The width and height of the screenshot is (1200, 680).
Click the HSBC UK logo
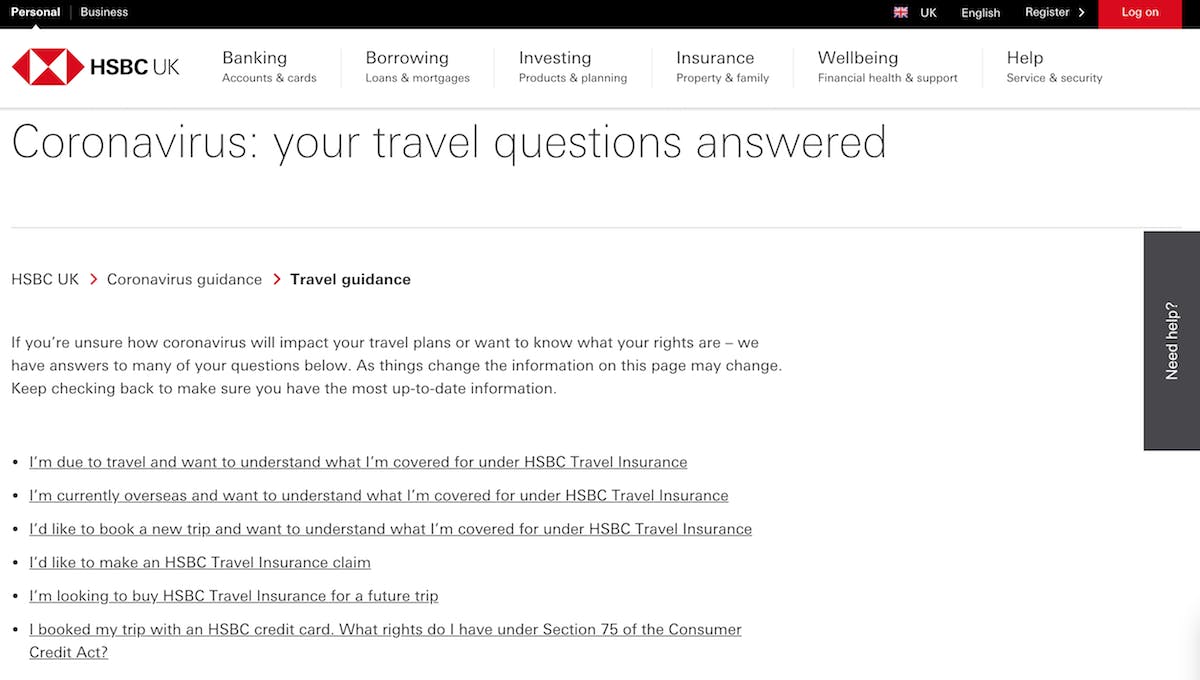click(96, 67)
